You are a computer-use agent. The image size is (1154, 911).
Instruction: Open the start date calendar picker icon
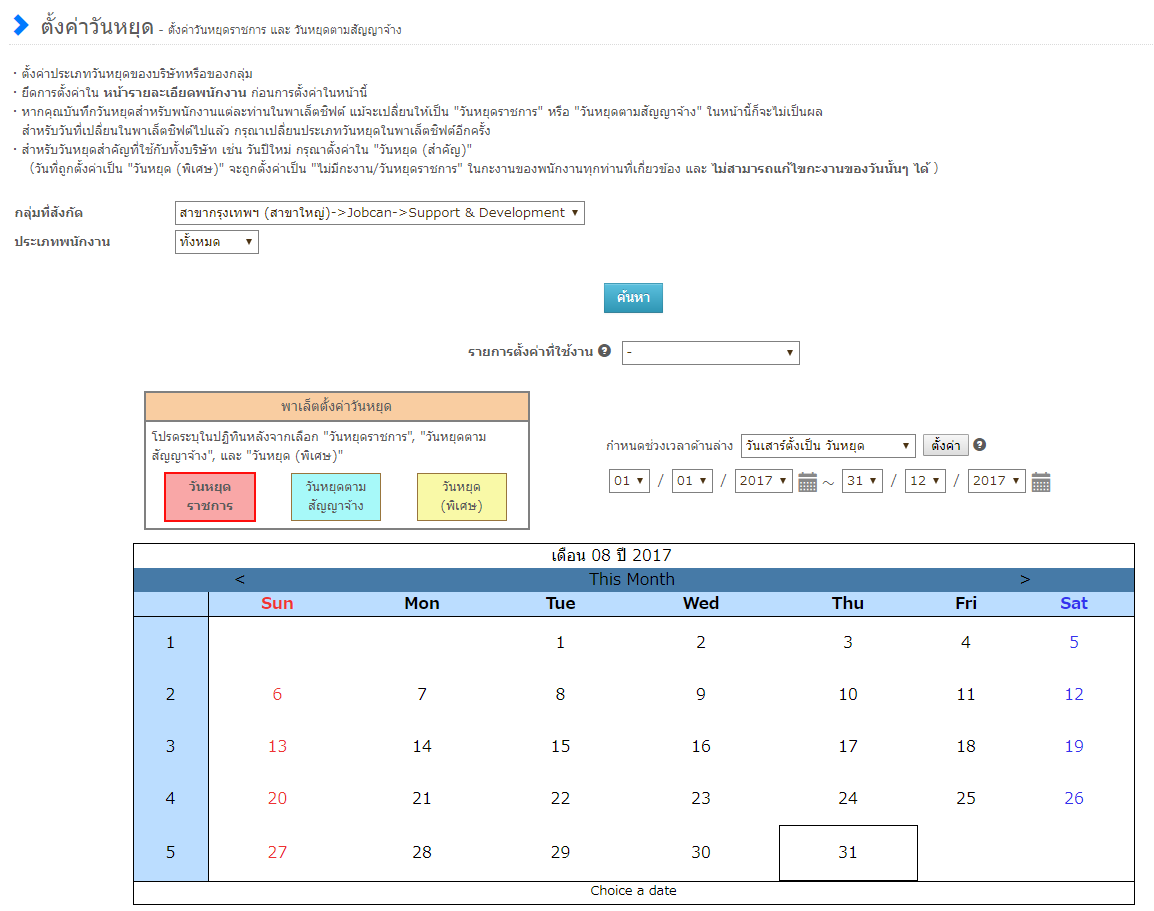click(808, 482)
